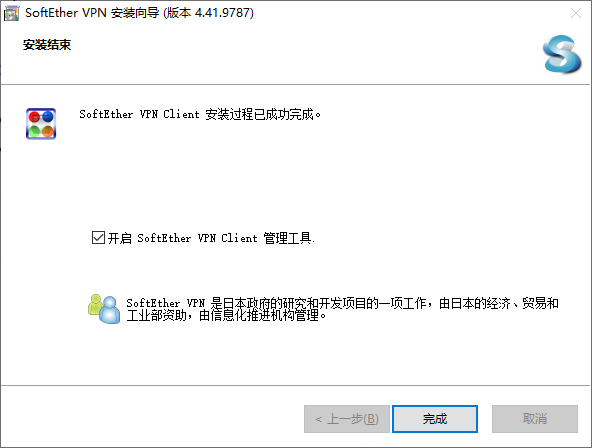Click the blue SoftEther S logo
The height and width of the screenshot is (448, 592).
(x=562, y=54)
